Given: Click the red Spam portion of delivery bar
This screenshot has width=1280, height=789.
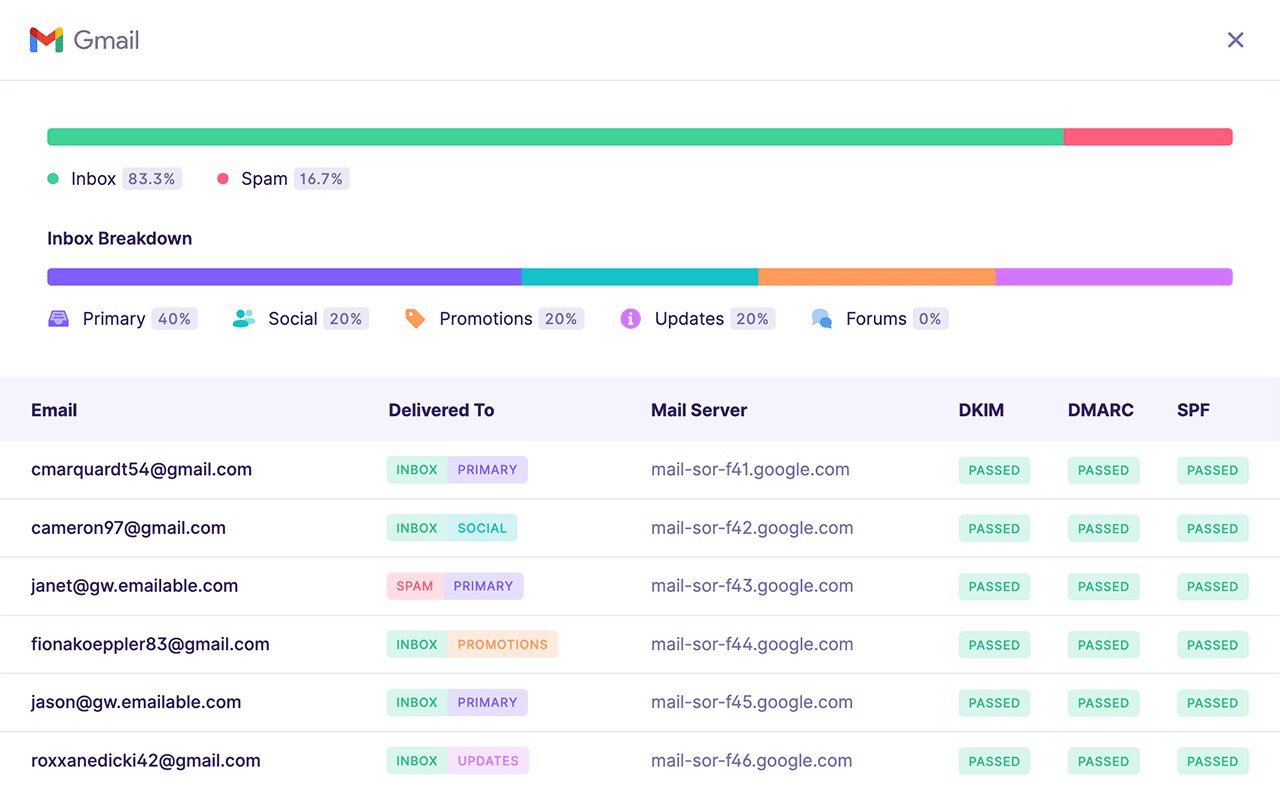Looking at the screenshot, I should click(x=1148, y=137).
